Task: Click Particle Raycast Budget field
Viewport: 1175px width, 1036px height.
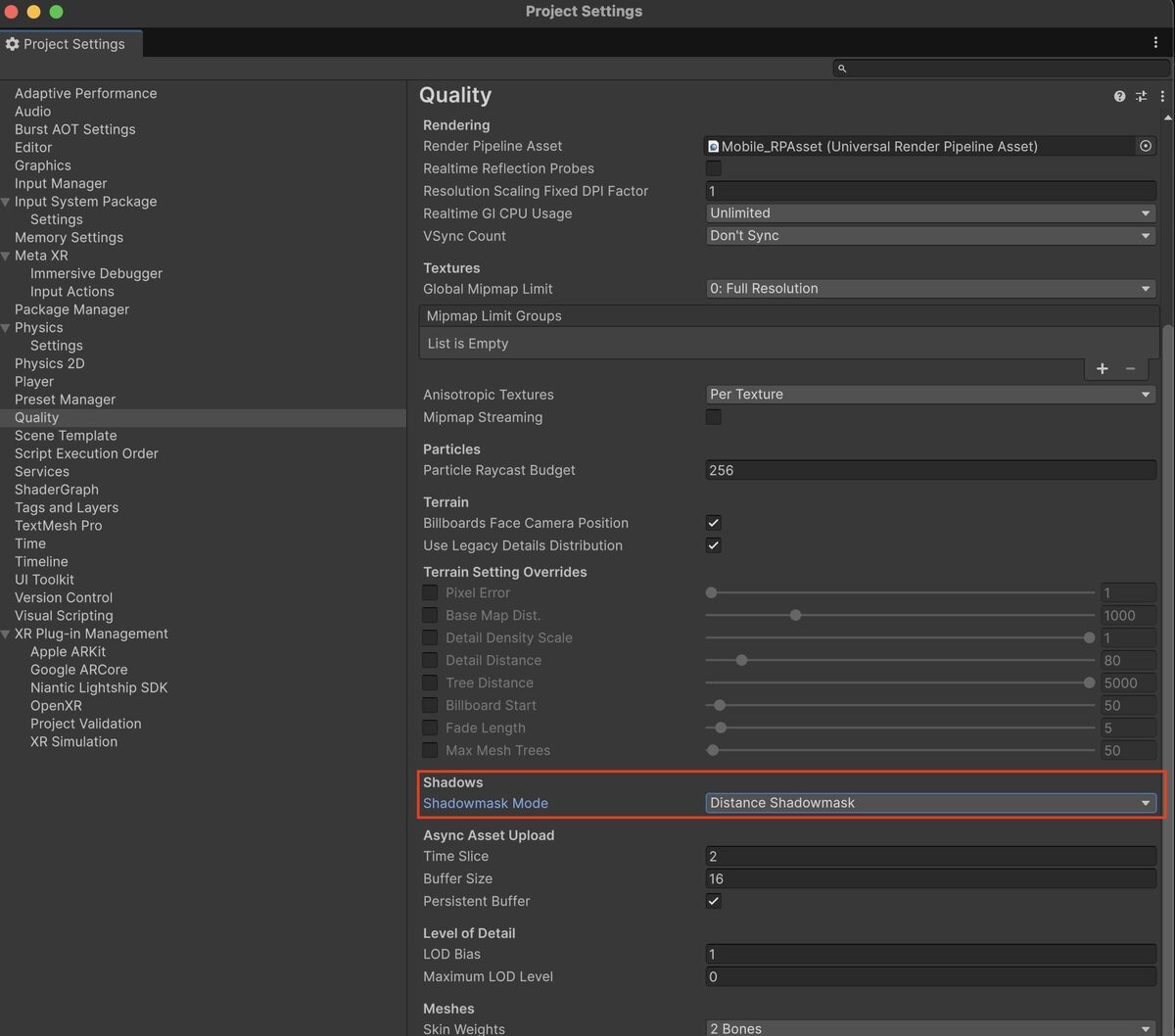Action: pos(930,470)
